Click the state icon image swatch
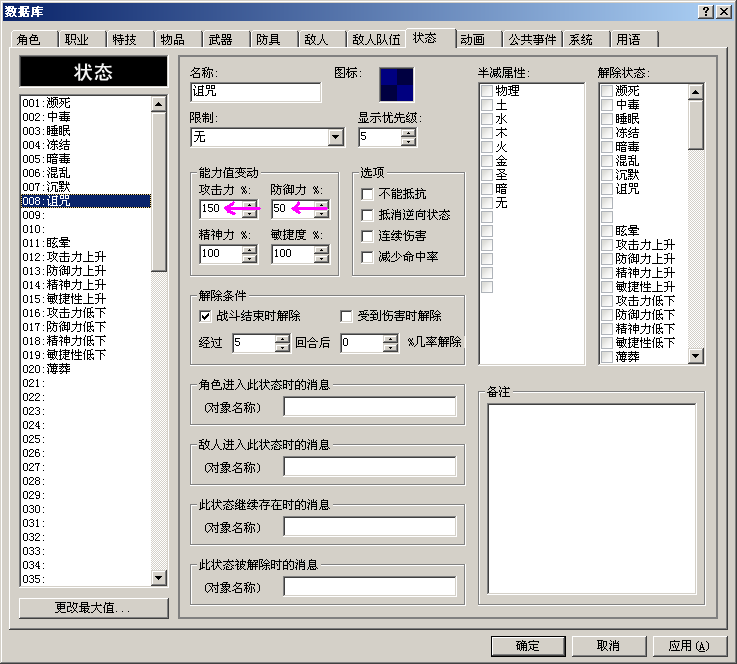 [397, 85]
